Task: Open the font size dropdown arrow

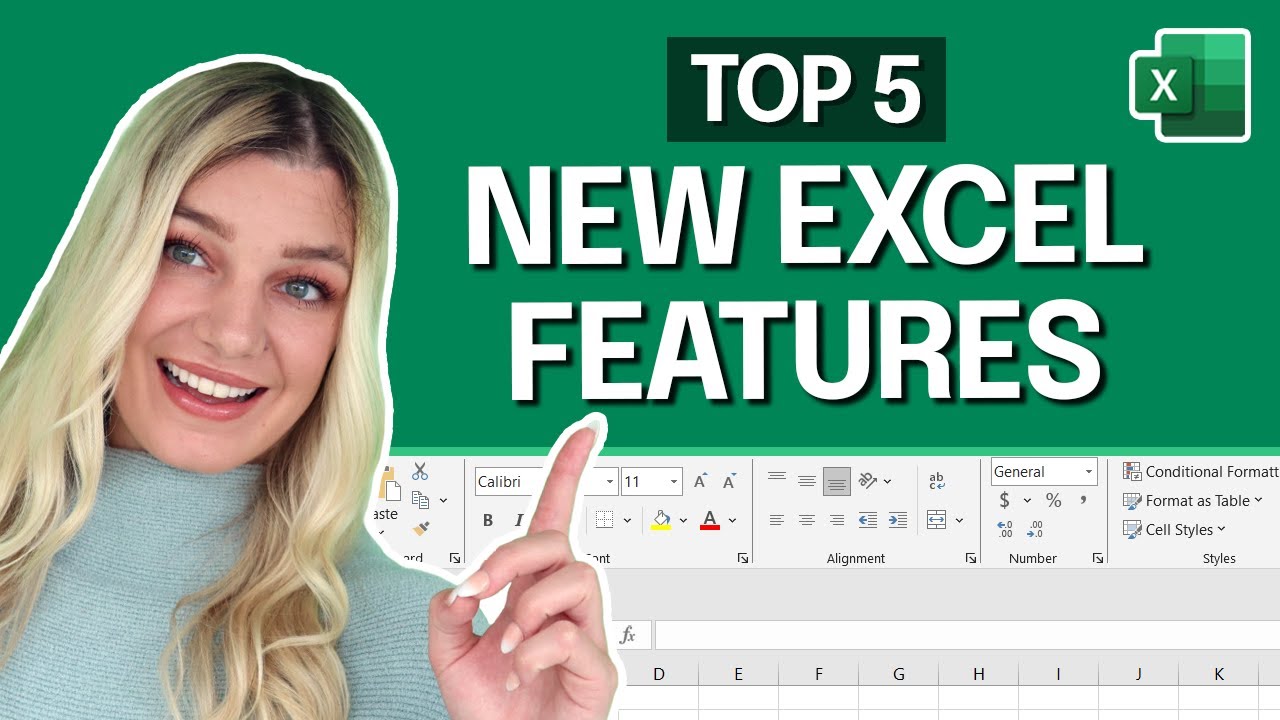Action: [674, 482]
